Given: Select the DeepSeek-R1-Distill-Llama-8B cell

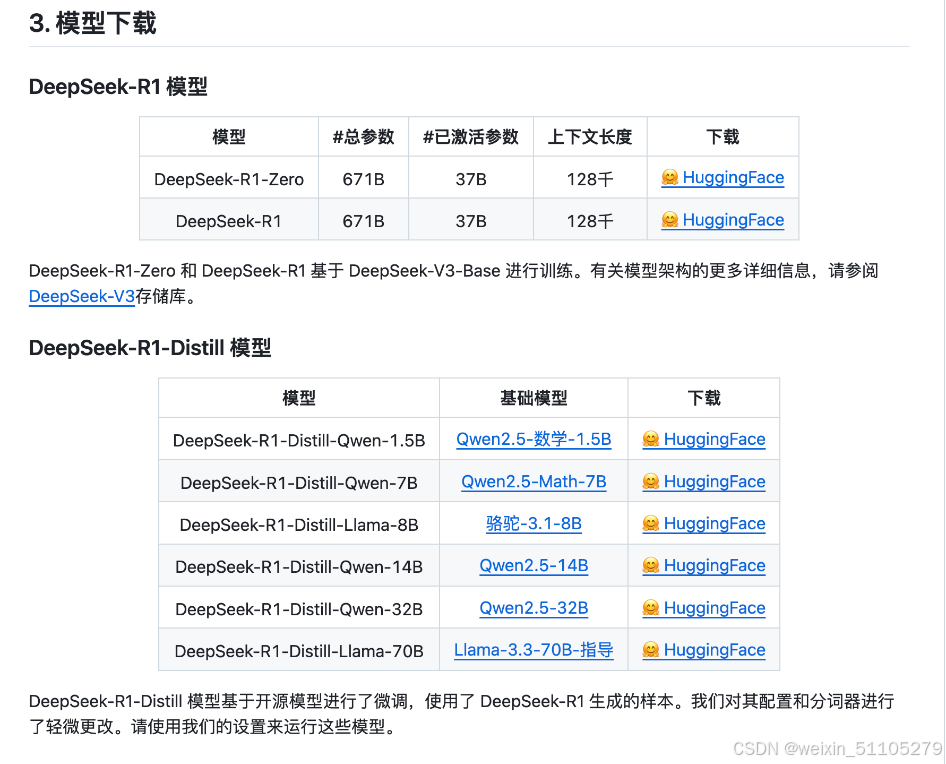Looking at the screenshot, I should point(299,525).
